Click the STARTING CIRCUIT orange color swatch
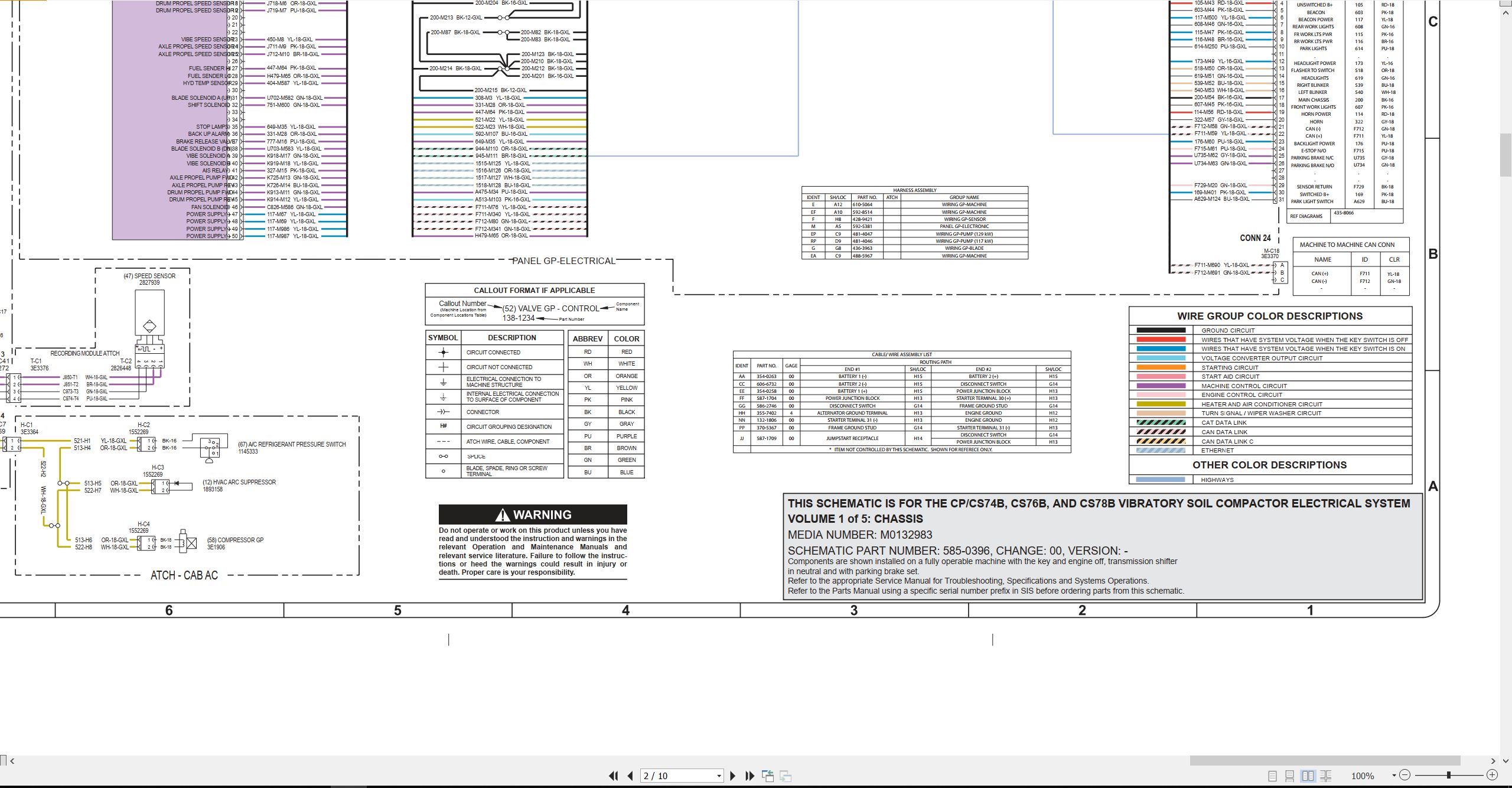1512x788 pixels. click(1161, 367)
